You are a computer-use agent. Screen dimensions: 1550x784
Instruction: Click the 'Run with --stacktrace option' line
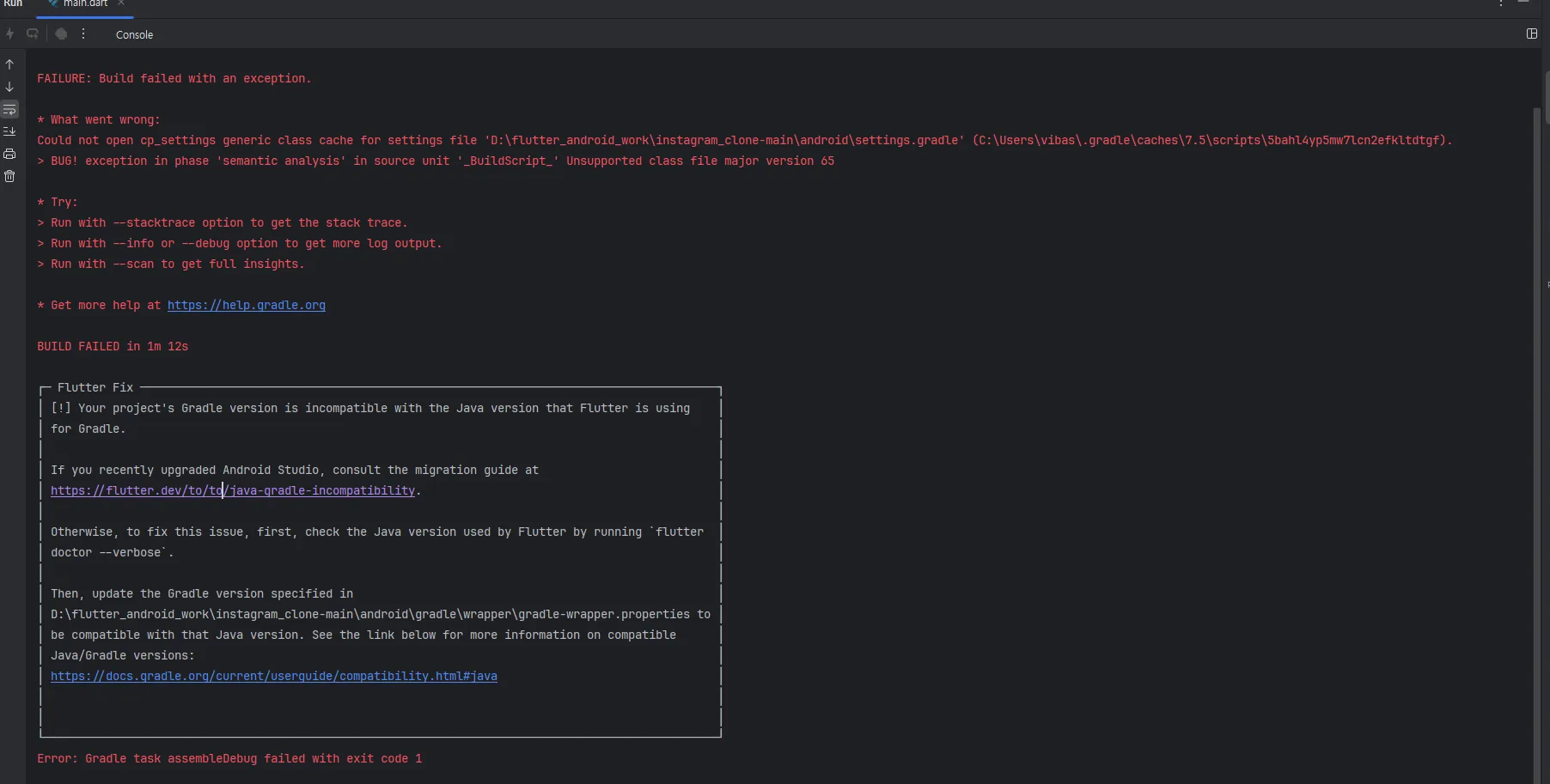click(x=223, y=223)
